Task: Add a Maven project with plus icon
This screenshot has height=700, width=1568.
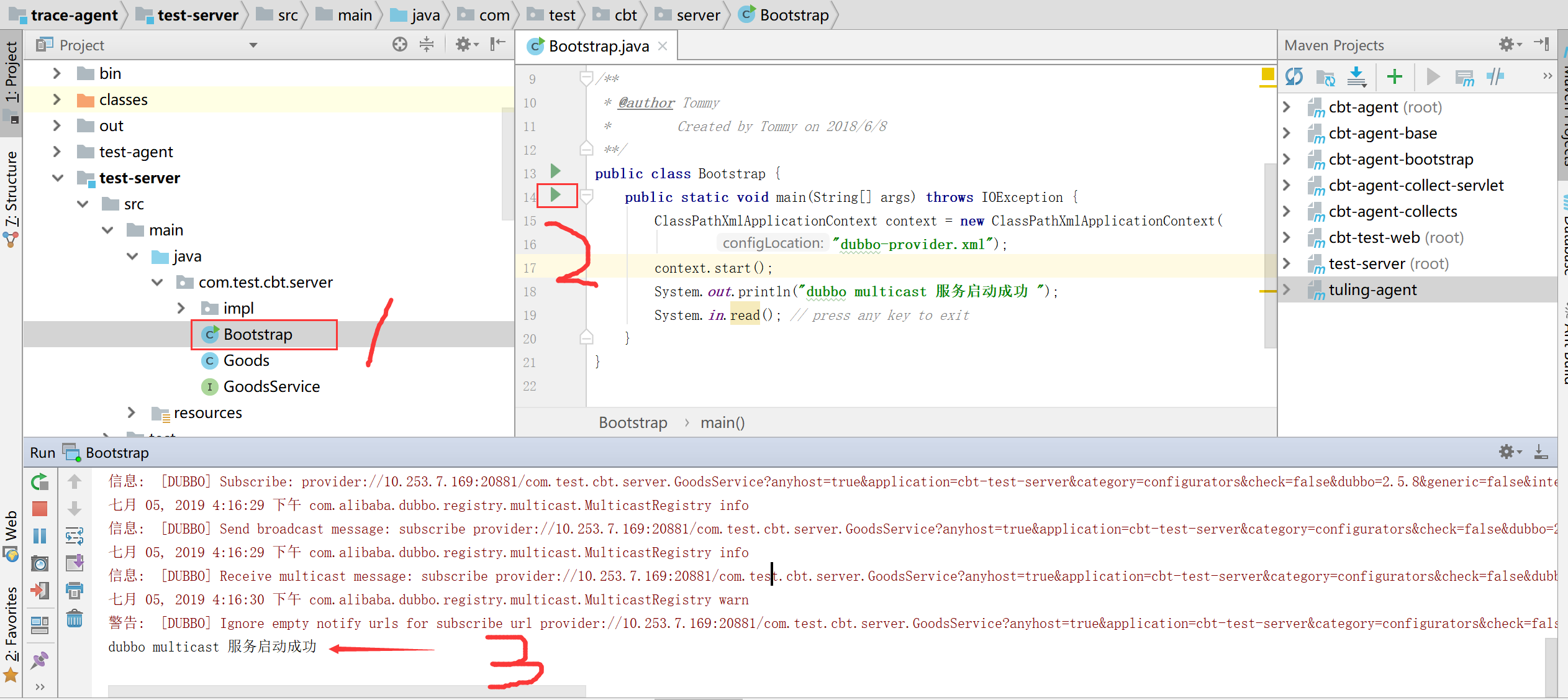Action: pyautogui.click(x=1395, y=77)
